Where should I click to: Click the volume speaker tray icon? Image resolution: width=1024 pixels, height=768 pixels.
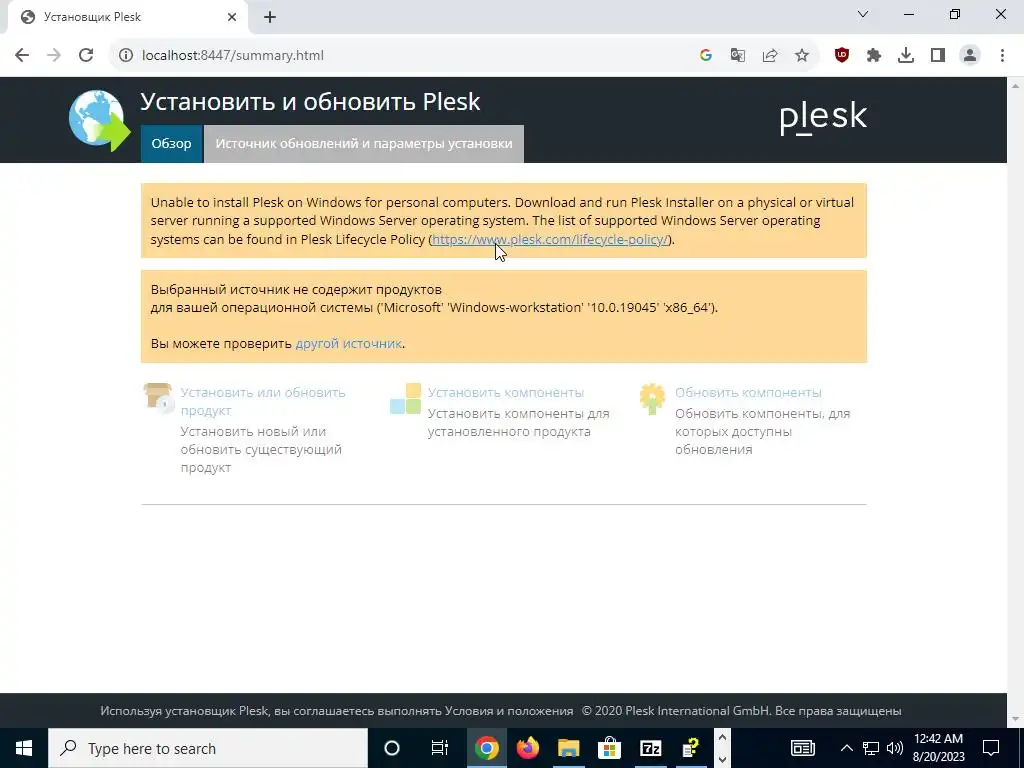(x=895, y=748)
